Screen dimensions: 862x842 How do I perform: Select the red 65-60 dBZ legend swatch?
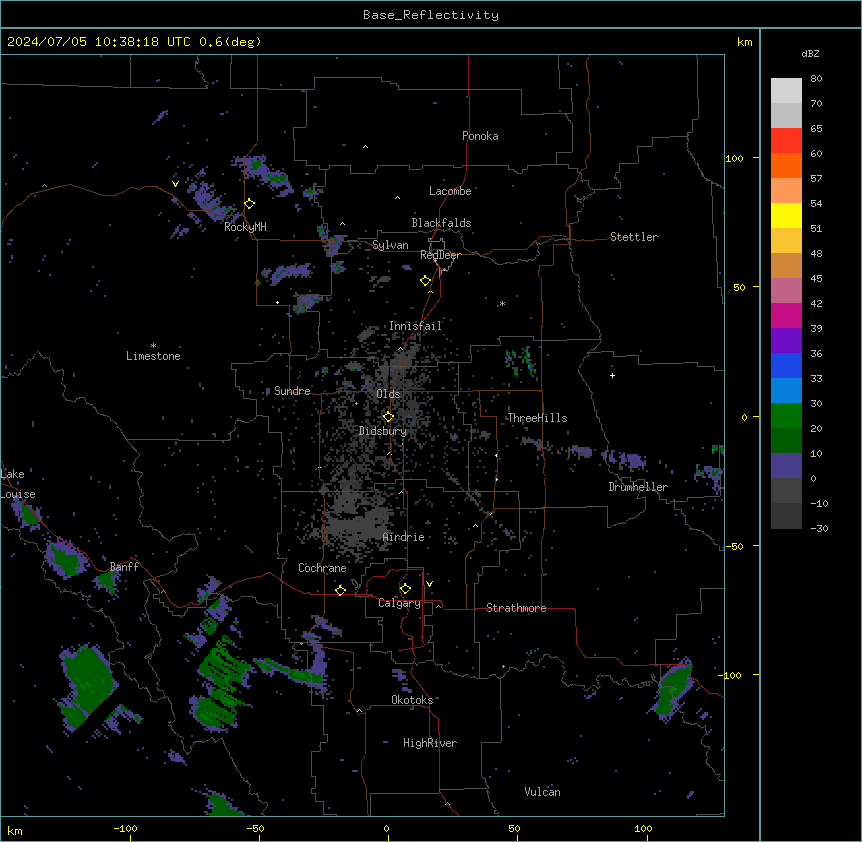pos(786,141)
